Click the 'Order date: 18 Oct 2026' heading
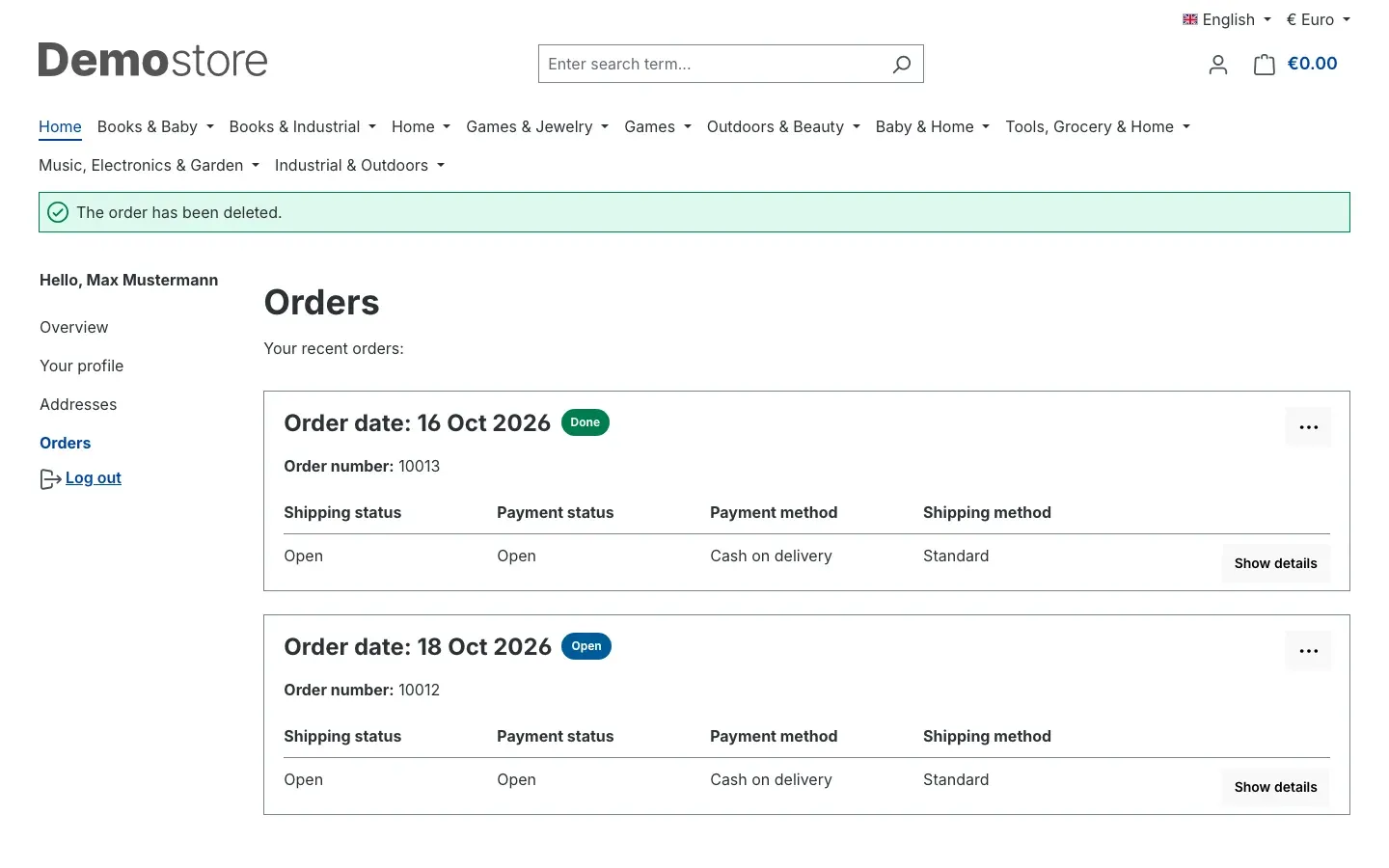 [418, 647]
